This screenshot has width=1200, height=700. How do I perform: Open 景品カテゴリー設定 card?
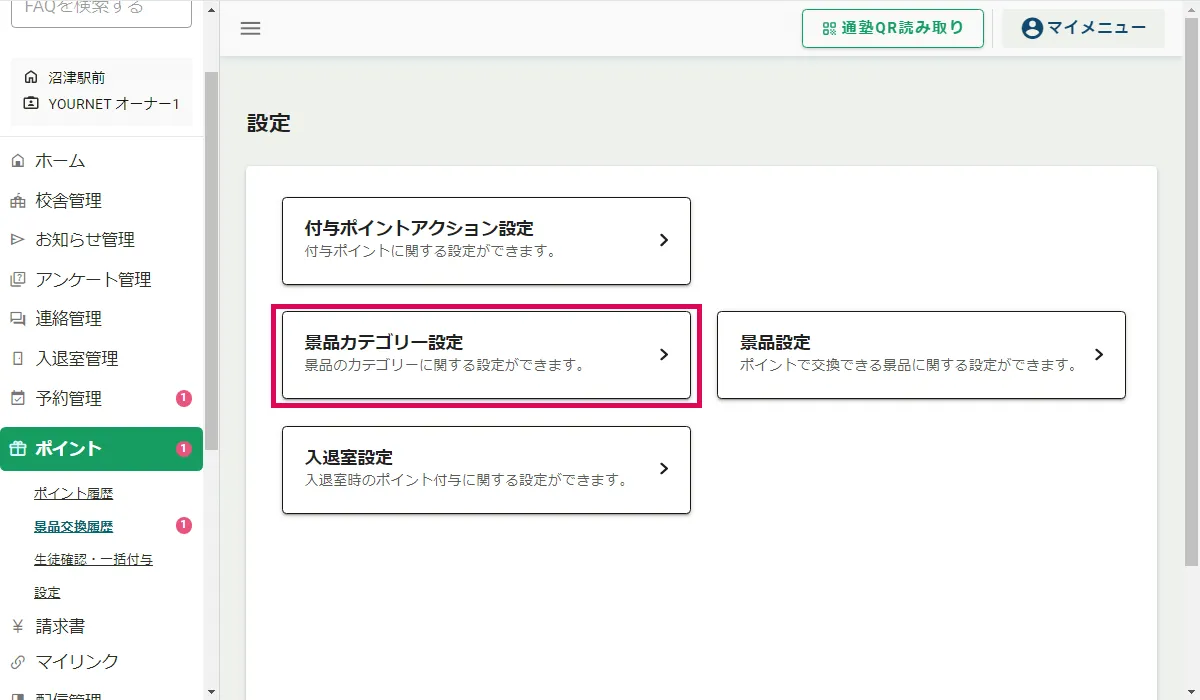(x=486, y=355)
